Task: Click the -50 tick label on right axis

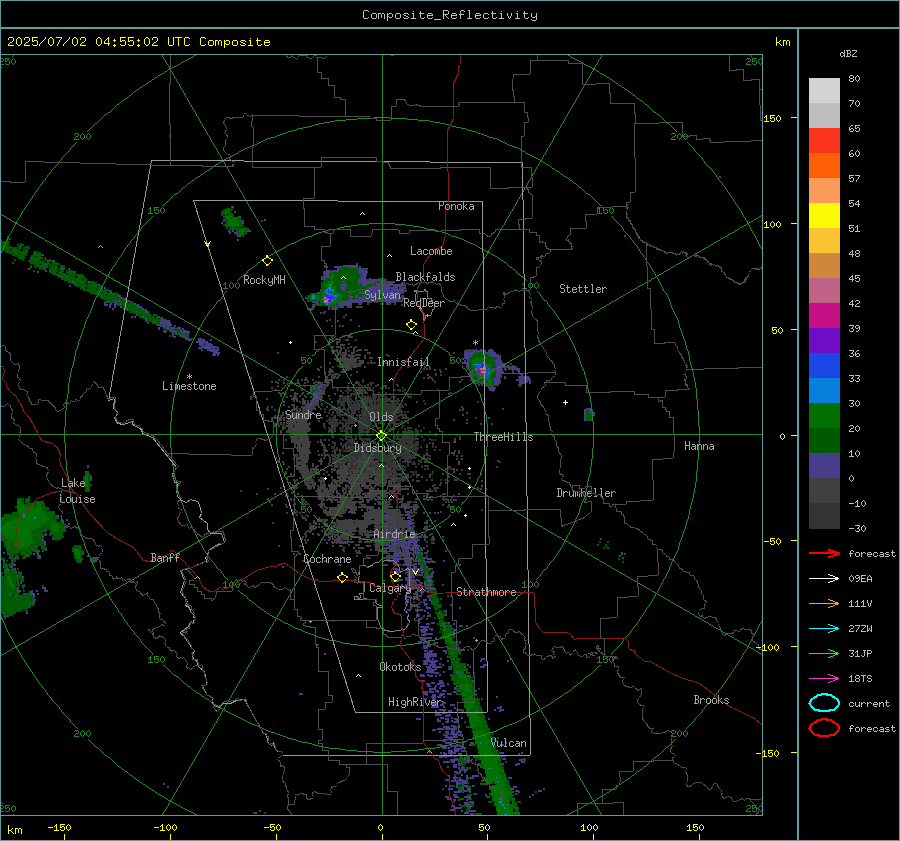Action: tap(772, 541)
